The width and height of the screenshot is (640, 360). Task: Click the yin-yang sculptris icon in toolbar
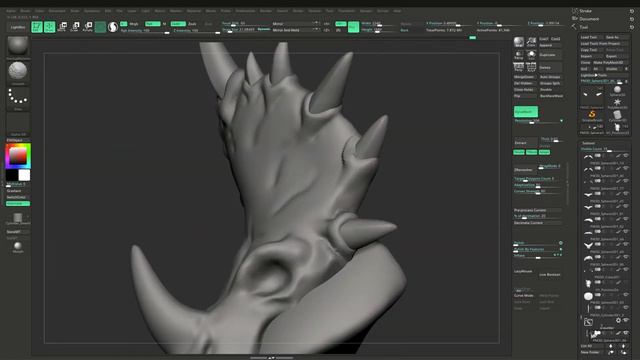pos(113,27)
